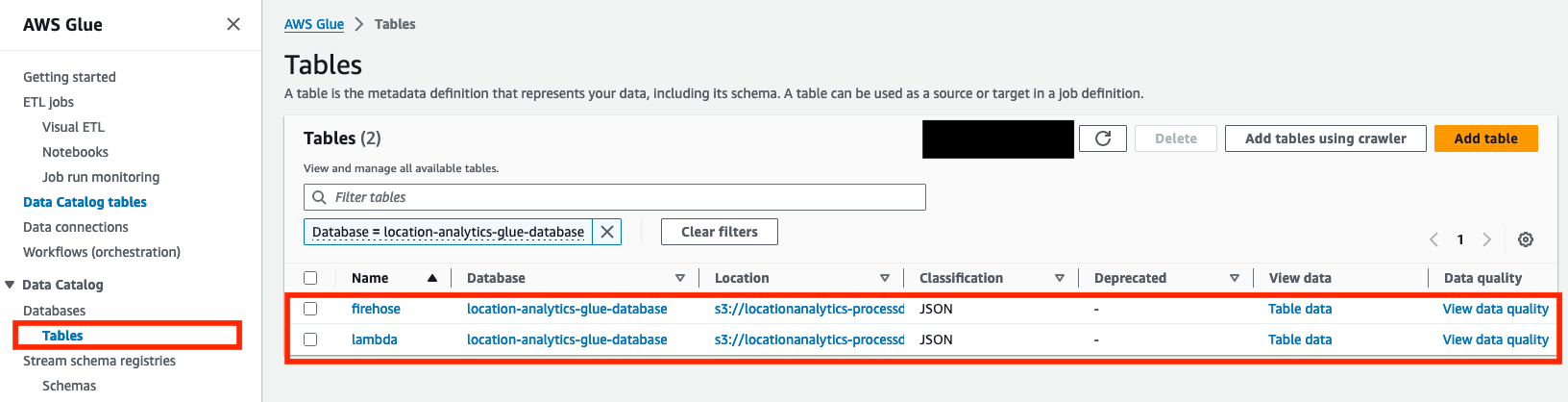The width and height of the screenshot is (1568, 402).
Task: Open database link in firehose row
Action: click(x=567, y=309)
